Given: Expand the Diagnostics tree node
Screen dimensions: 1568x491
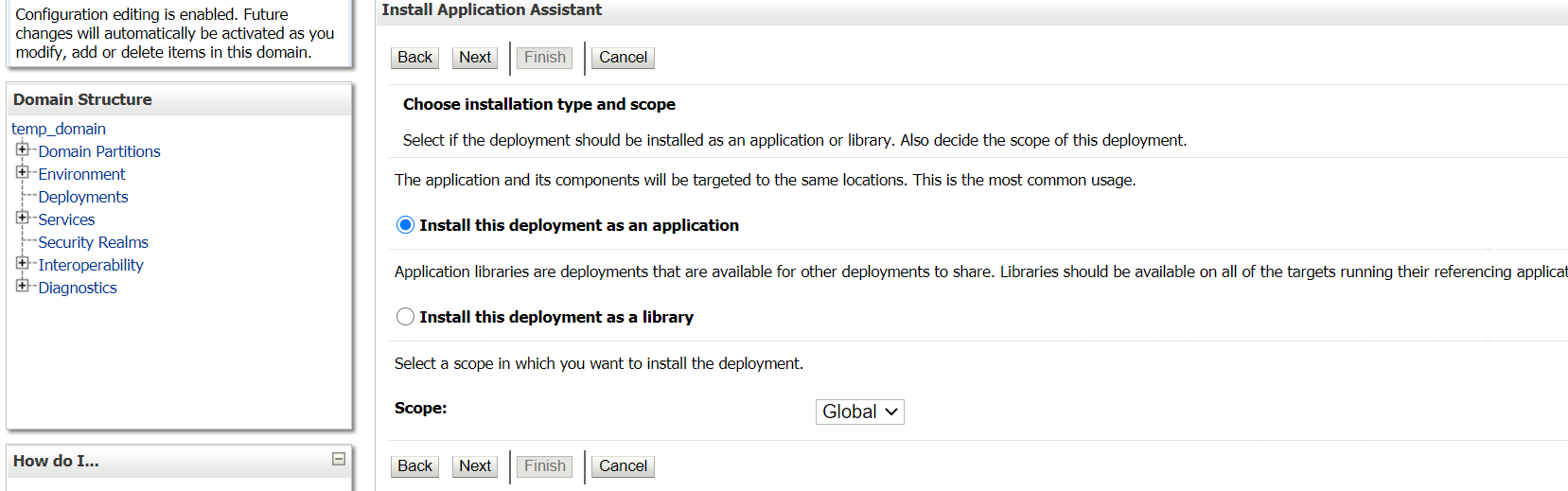Looking at the screenshot, I should coord(22,286).
